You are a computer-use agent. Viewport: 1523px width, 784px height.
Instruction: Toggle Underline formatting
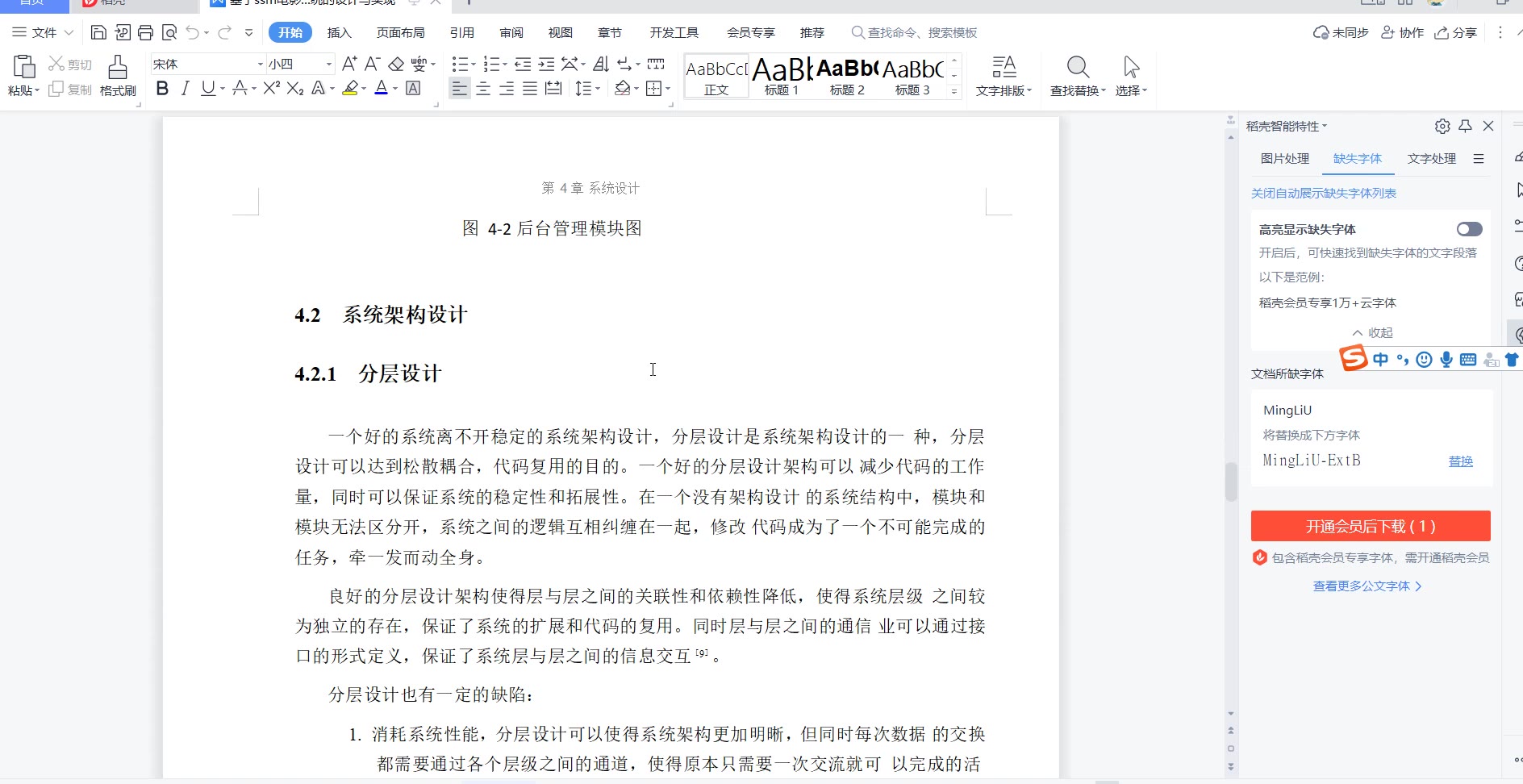(208, 88)
